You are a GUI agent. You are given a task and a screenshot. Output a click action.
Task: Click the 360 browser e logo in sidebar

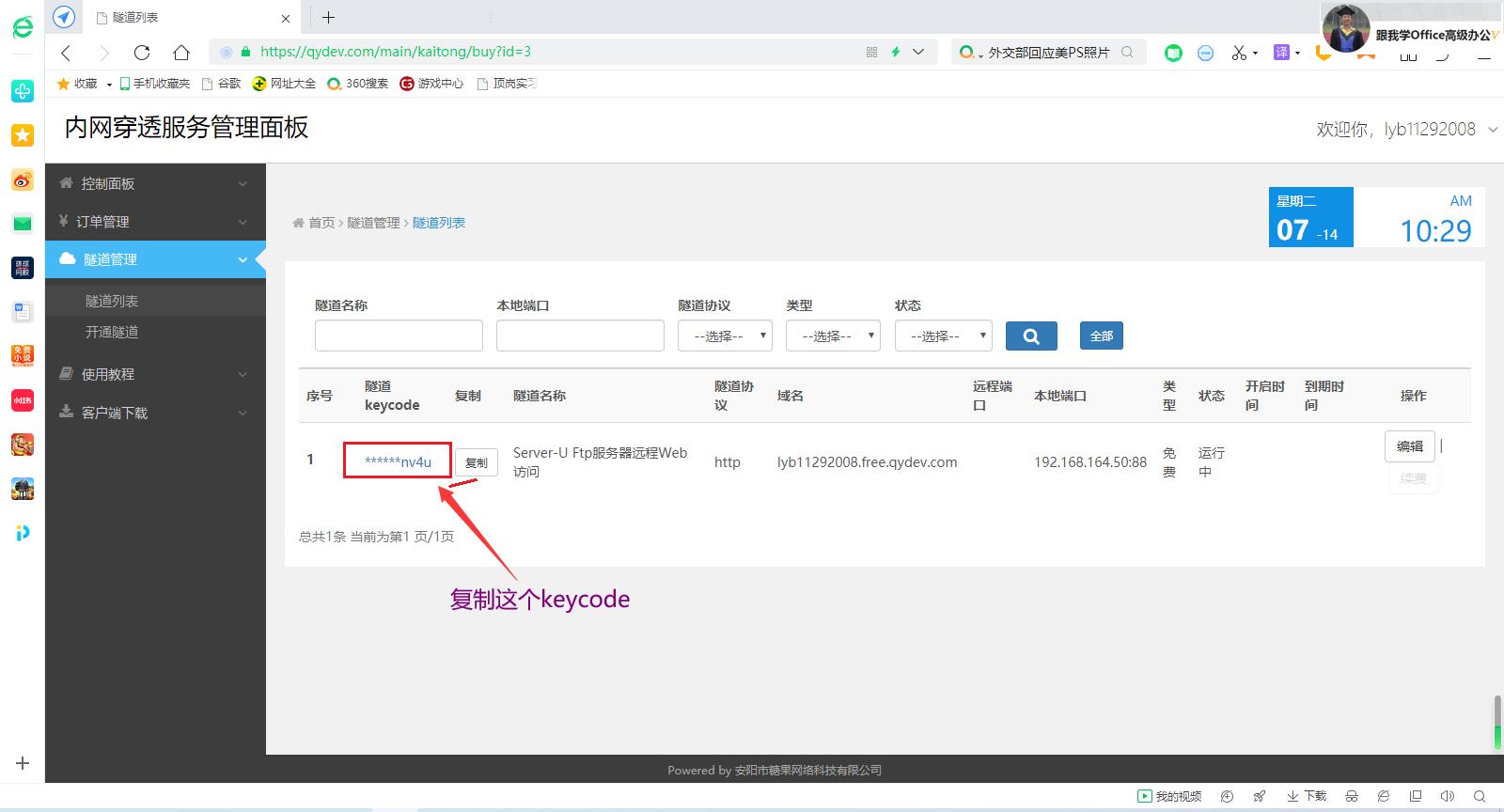pos(23,27)
